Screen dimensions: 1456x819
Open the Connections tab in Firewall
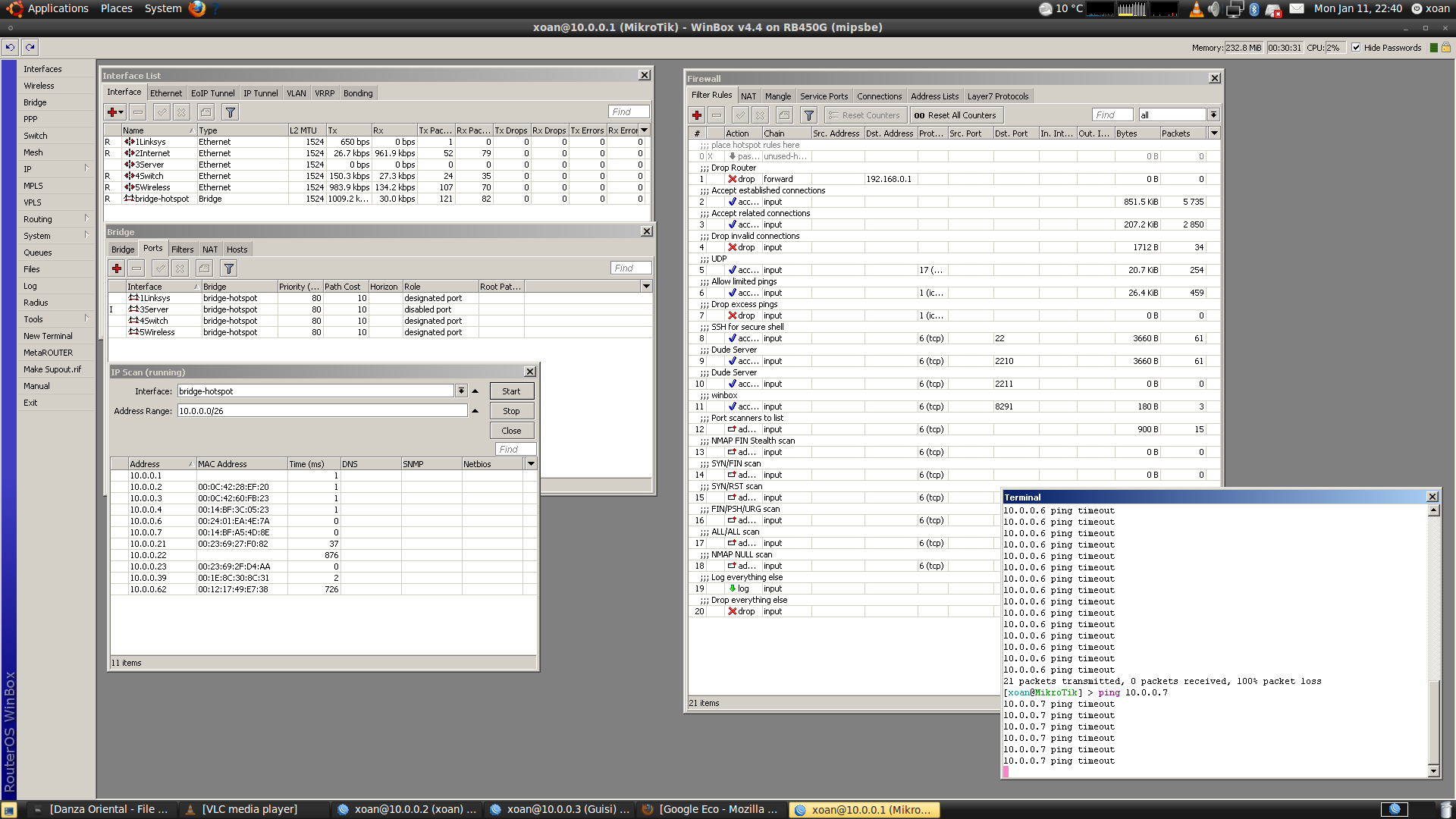pyautogui.click(x=880, y=96)
